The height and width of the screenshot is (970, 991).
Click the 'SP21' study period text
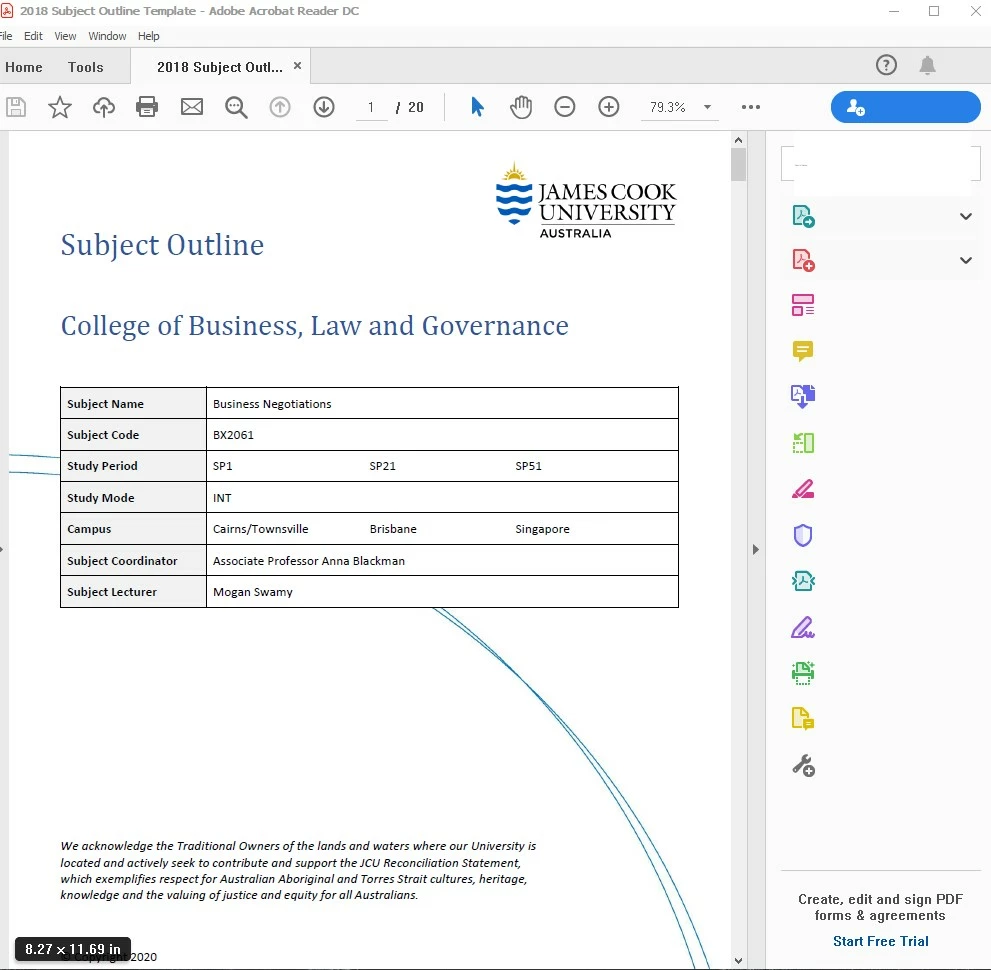pos(382,466)
